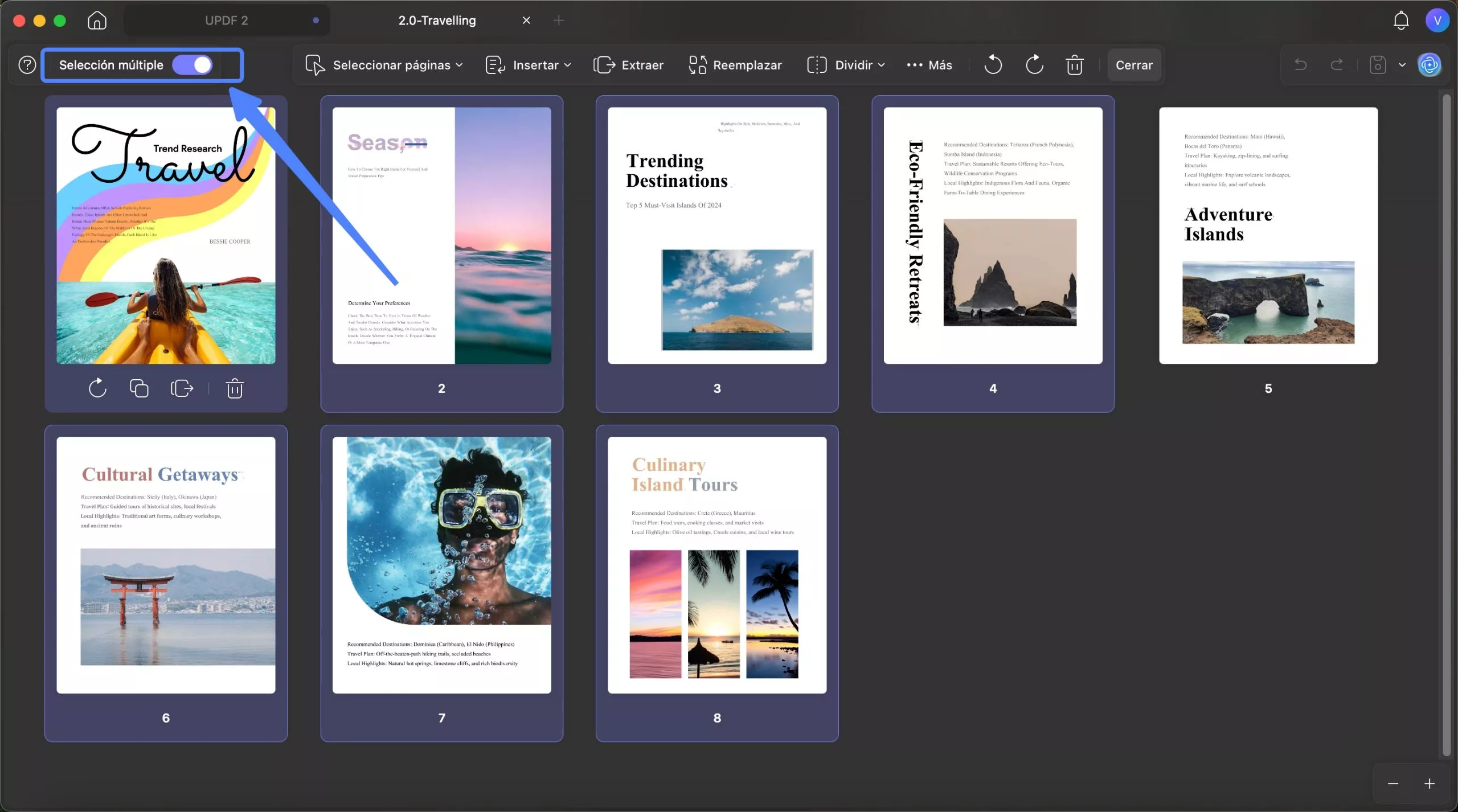Screen dimensions: 1458x812
Task: Zoom in thumbnails with plus button
Action: click(1430, 784)
